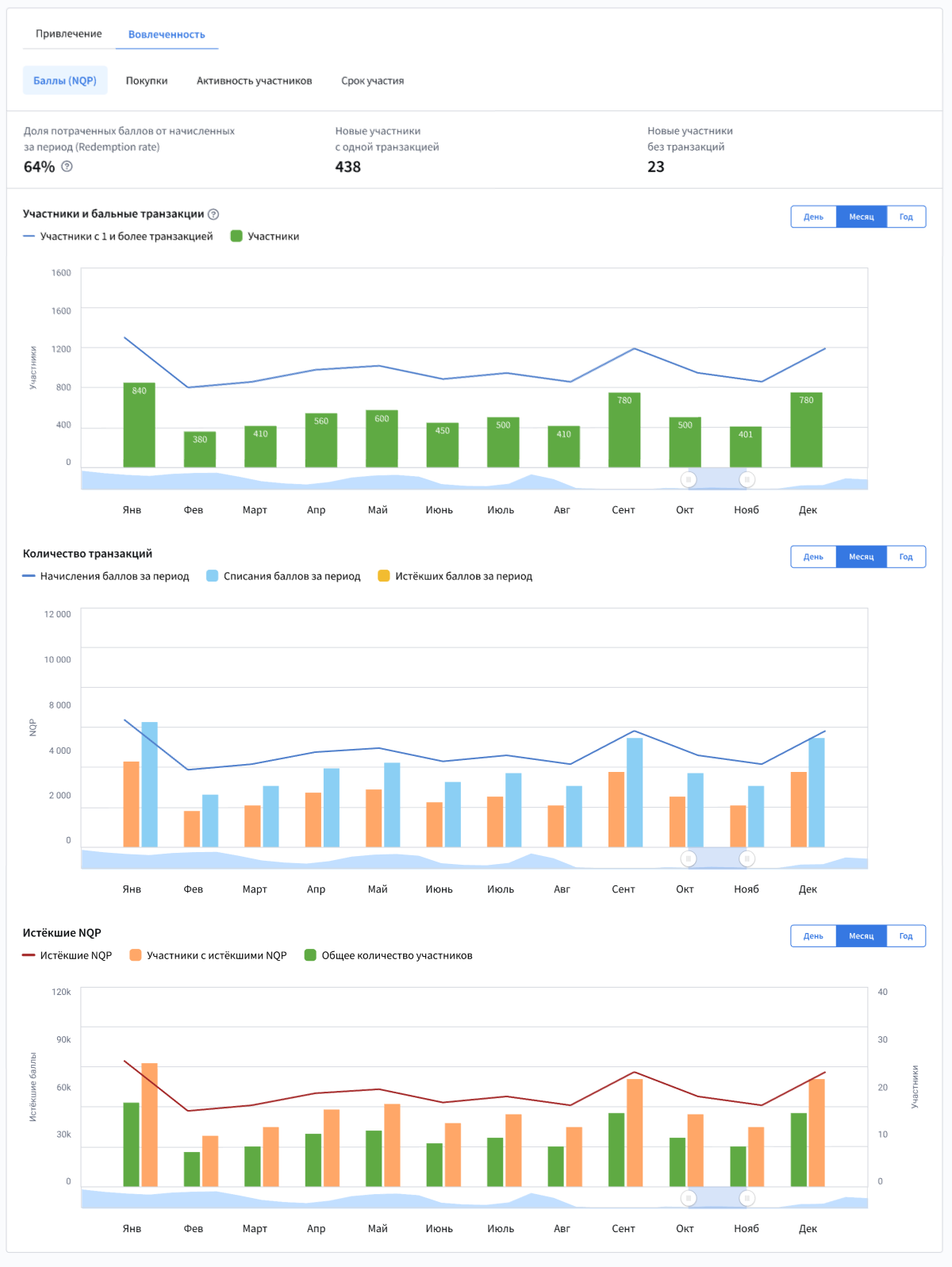Click the January 840 green bar
Image resolution: width=952 pixels, height=1267 pixels.
point(139,425)
